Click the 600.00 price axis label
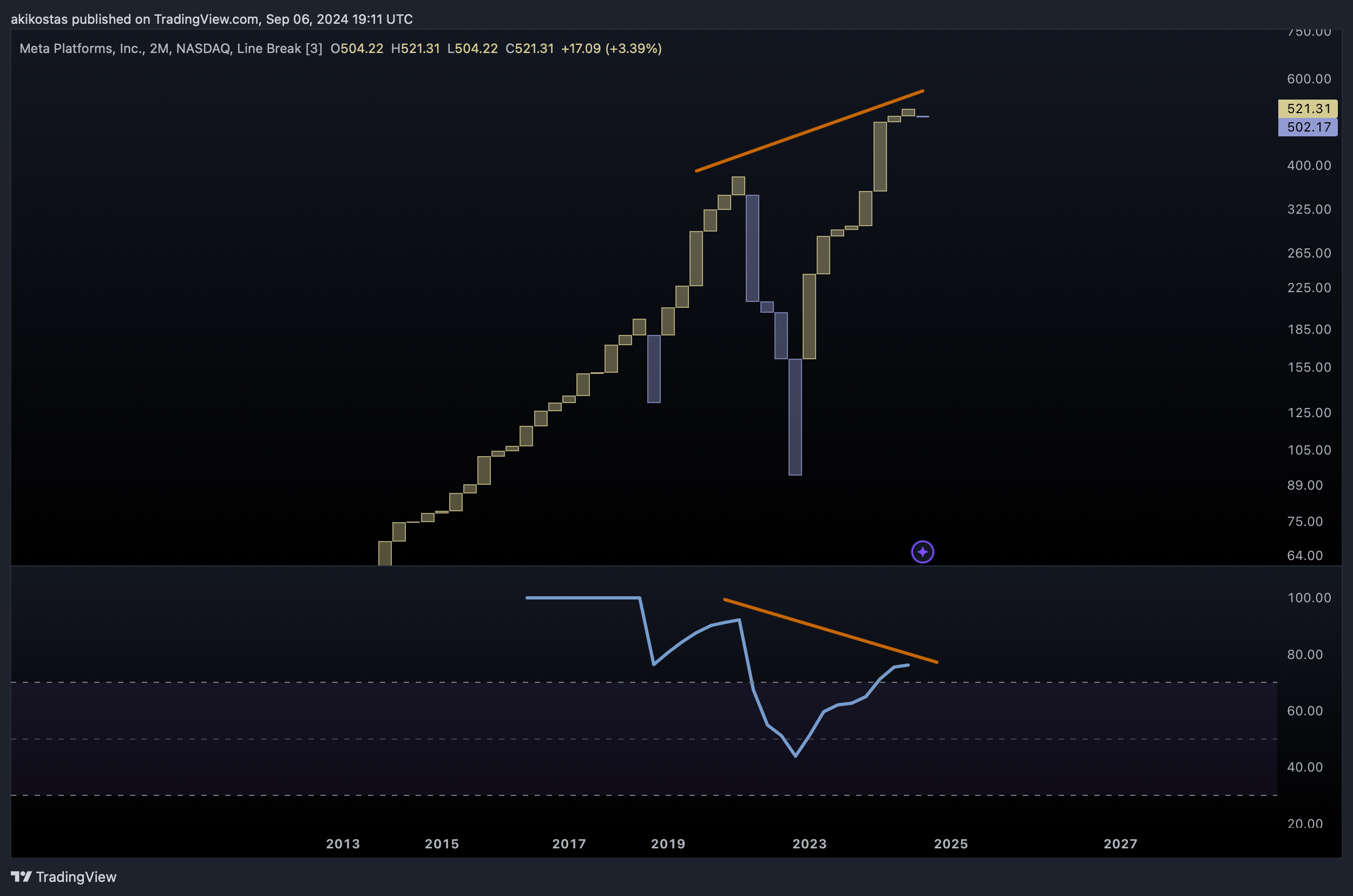The width and height of the screenshot is (1353, 896). [1309, 79]
